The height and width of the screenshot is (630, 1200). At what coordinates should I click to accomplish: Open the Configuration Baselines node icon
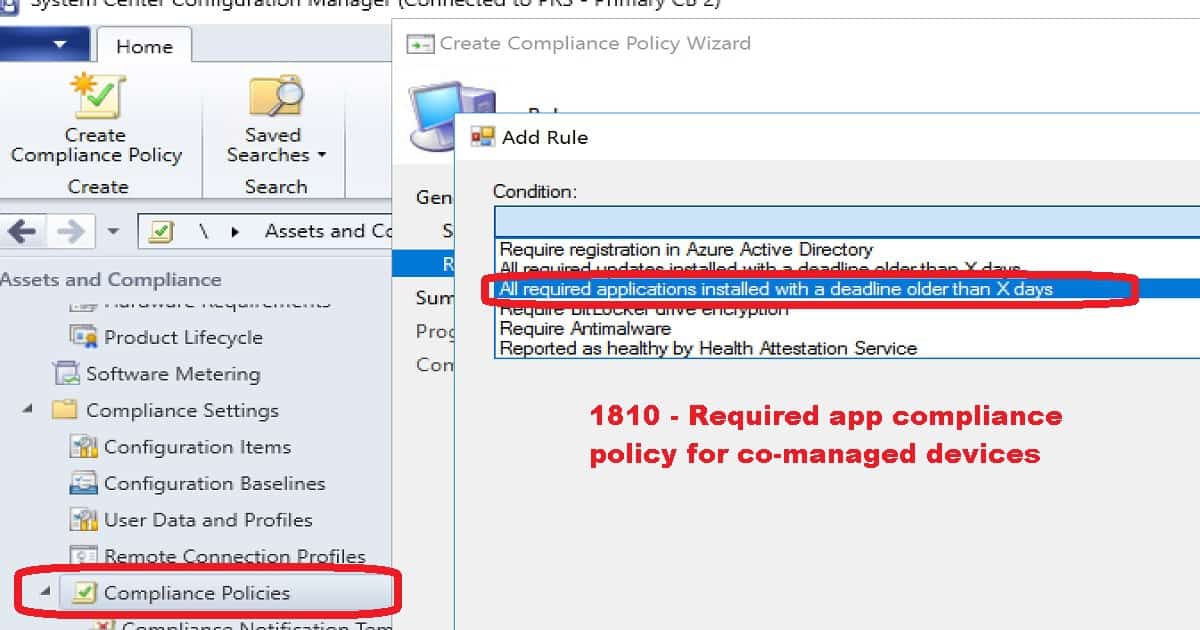[84, 483]
